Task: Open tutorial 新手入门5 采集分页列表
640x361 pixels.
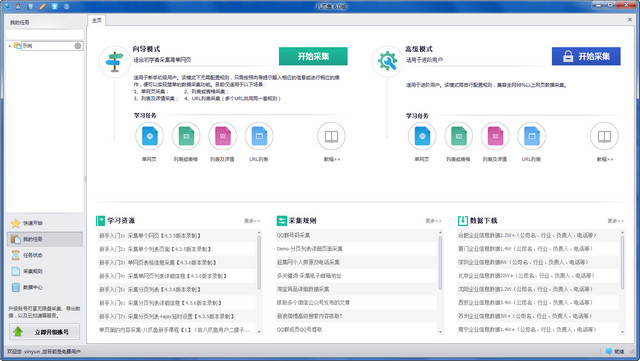Action: pos(150,290)
